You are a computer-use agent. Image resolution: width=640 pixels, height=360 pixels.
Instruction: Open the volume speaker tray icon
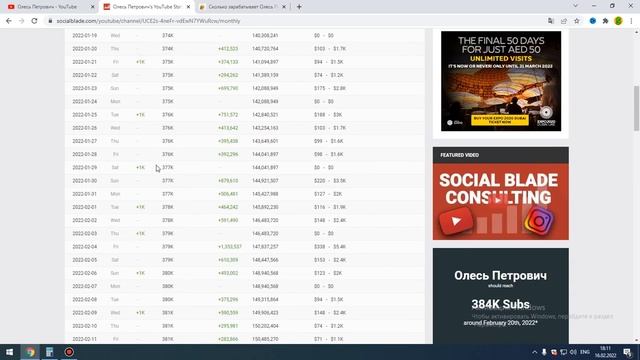pyautogui.click(x=573, y=352)
